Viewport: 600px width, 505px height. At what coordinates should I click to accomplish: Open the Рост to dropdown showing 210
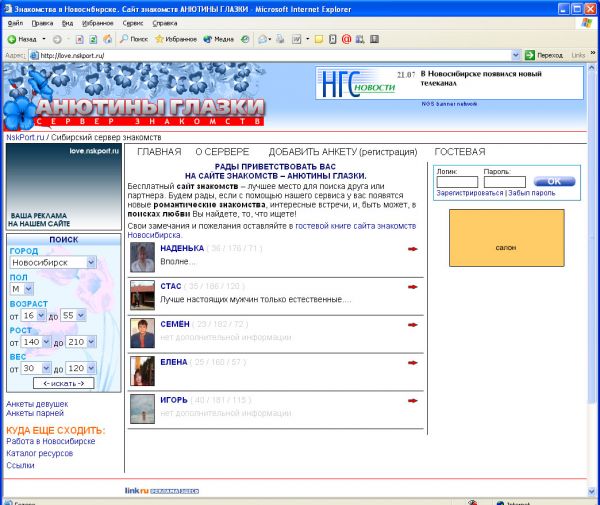81,342
